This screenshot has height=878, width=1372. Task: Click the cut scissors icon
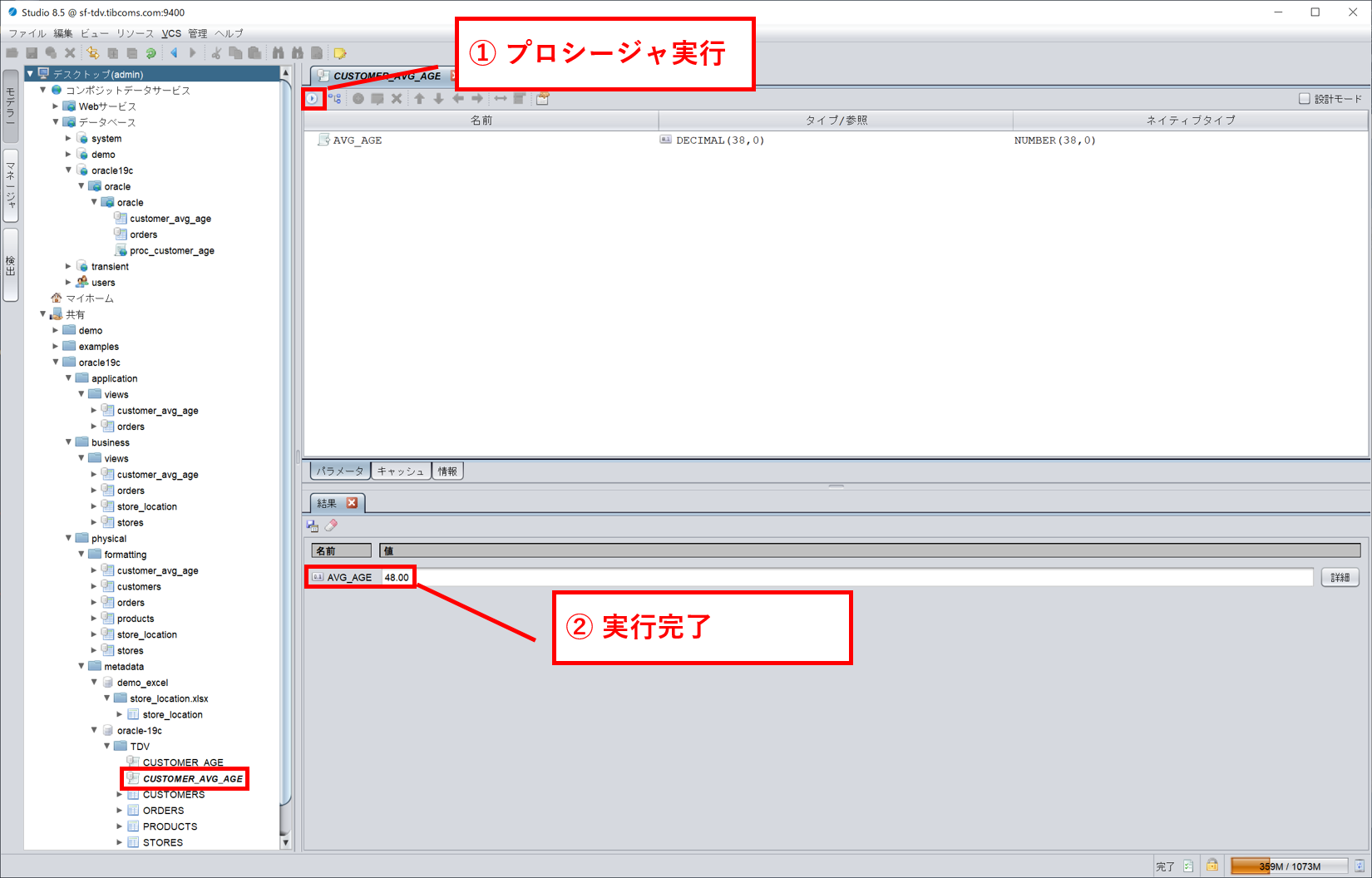(x=216, y=53)
